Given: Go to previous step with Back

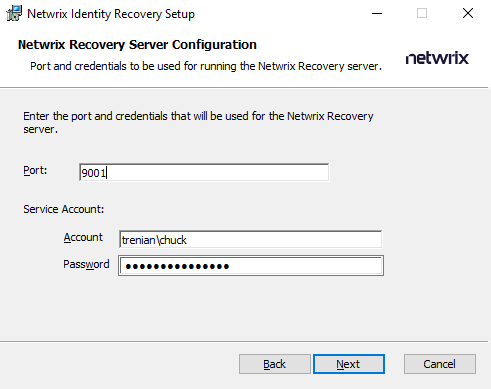Looking at the screenshot, I should [x=275, y=364].
